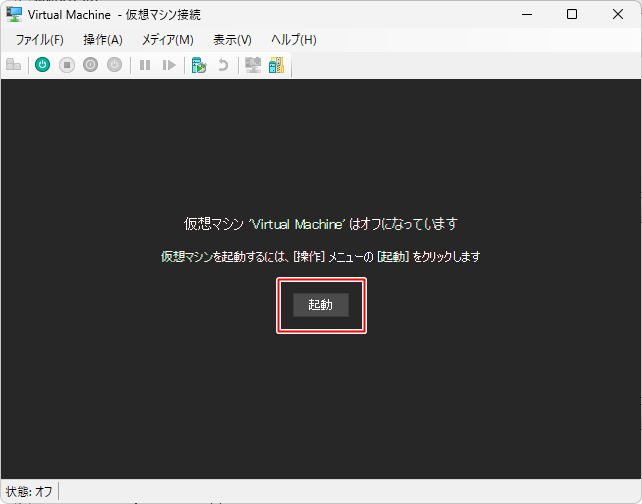Click the Ctrl+Alt+Del toolbar icon
Image resolution: width=642 pixels, height=504 pixels.
pyautogui.click(x=13, y=65)
